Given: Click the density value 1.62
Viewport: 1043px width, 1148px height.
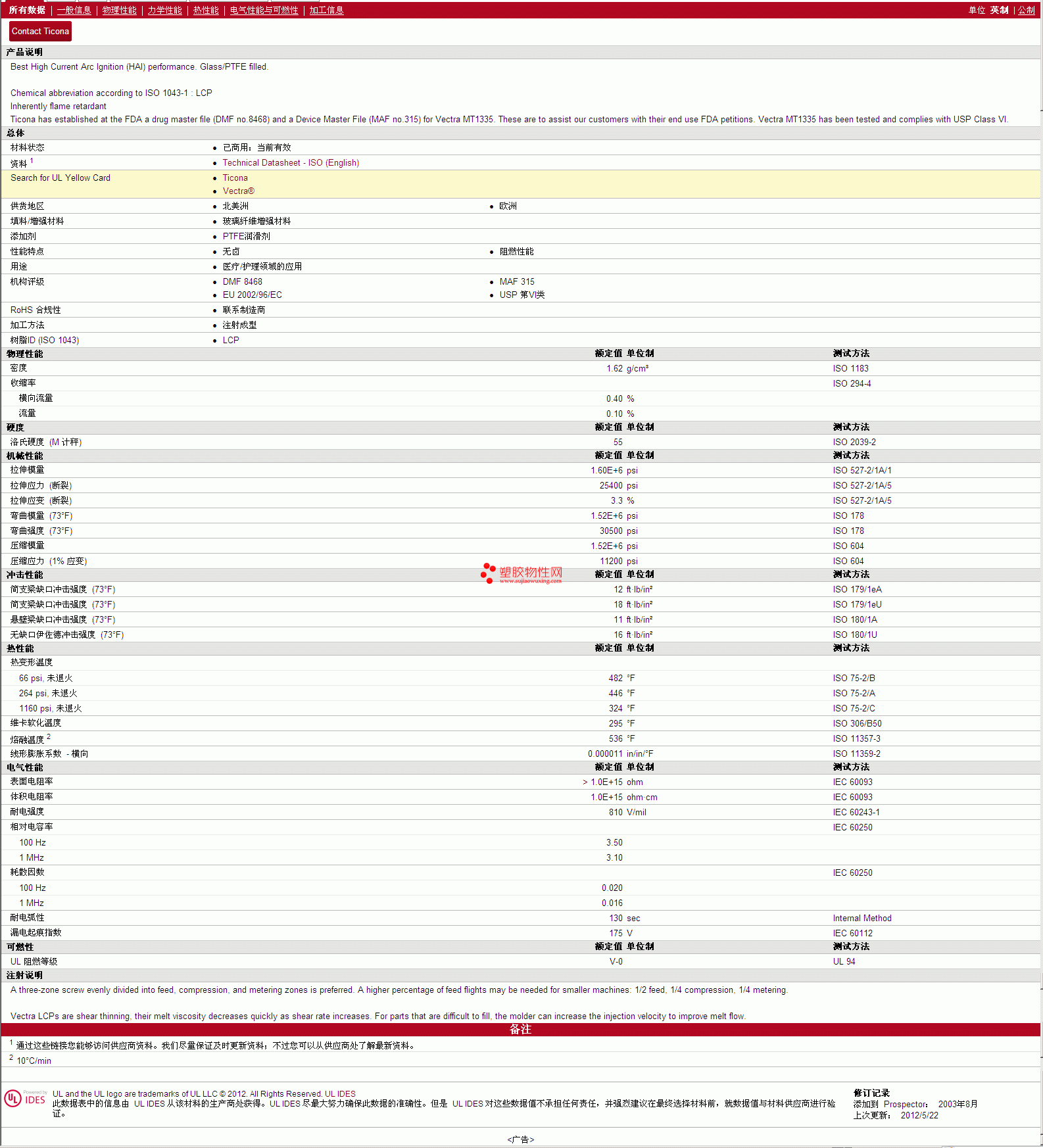Looking at the screenshot, I should (614, 368).
